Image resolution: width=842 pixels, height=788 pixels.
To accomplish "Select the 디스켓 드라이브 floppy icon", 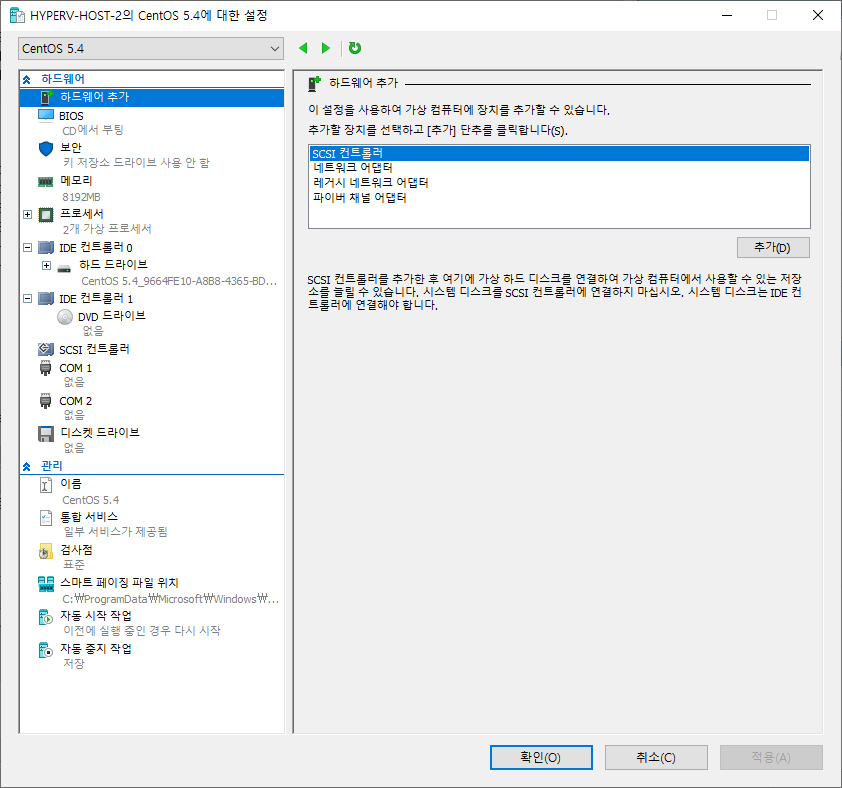I will [45, 434].
